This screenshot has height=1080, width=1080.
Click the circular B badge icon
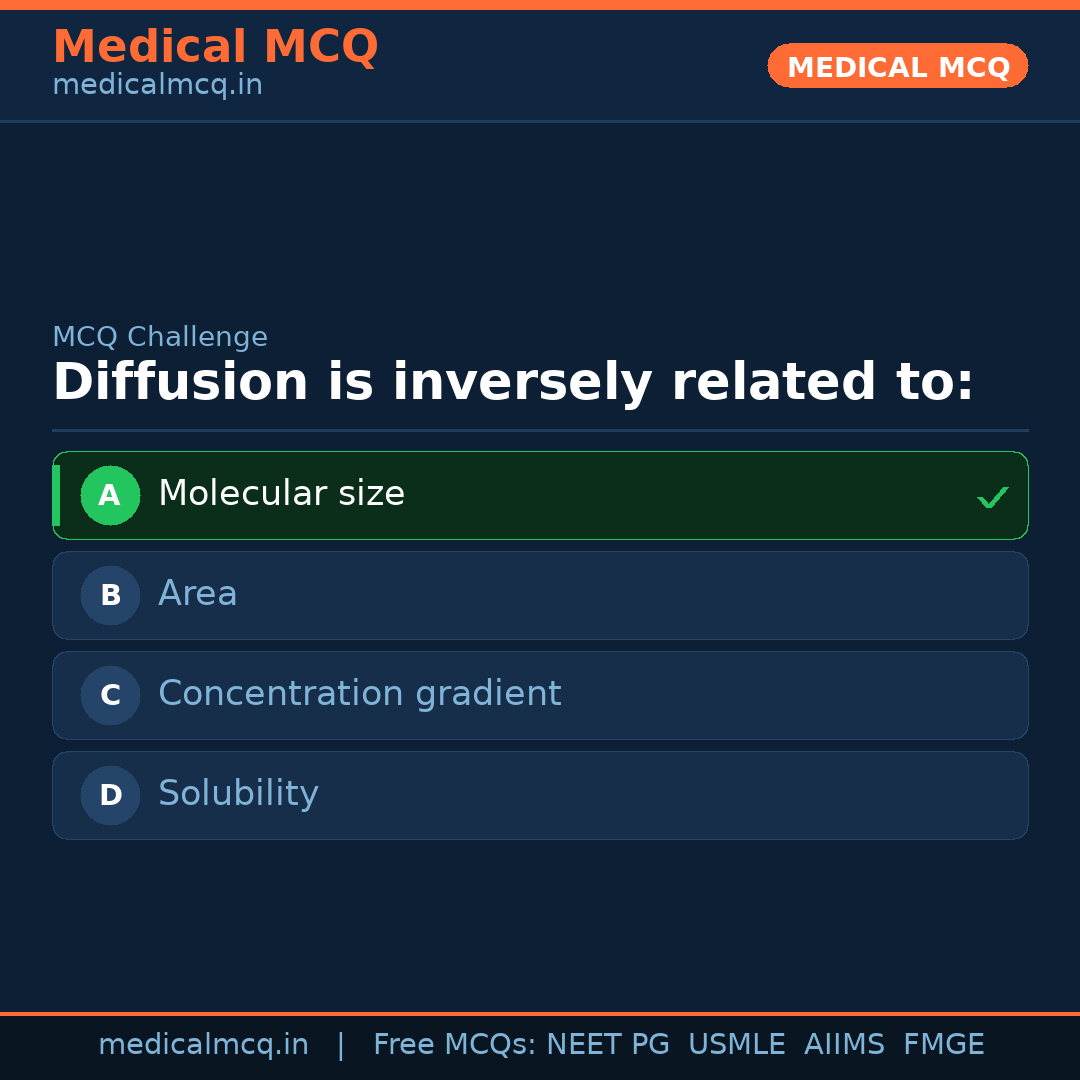[x=110, y=595]
